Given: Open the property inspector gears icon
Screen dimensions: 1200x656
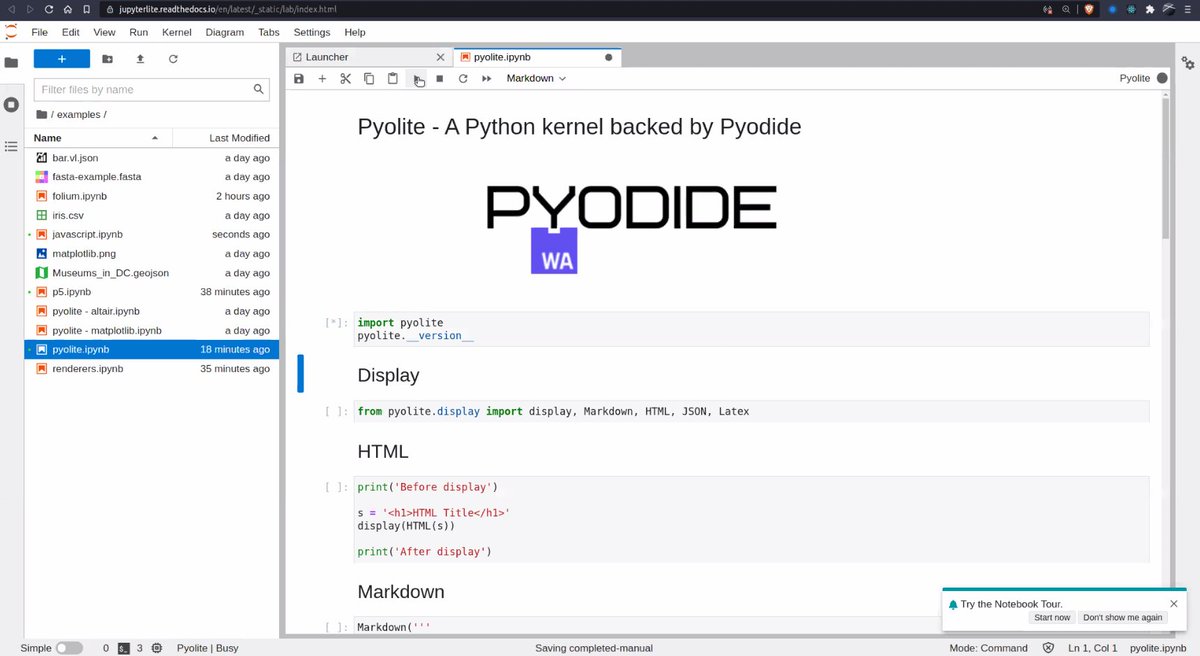Looking at the screenshot, I should [x=1188, y=62].
